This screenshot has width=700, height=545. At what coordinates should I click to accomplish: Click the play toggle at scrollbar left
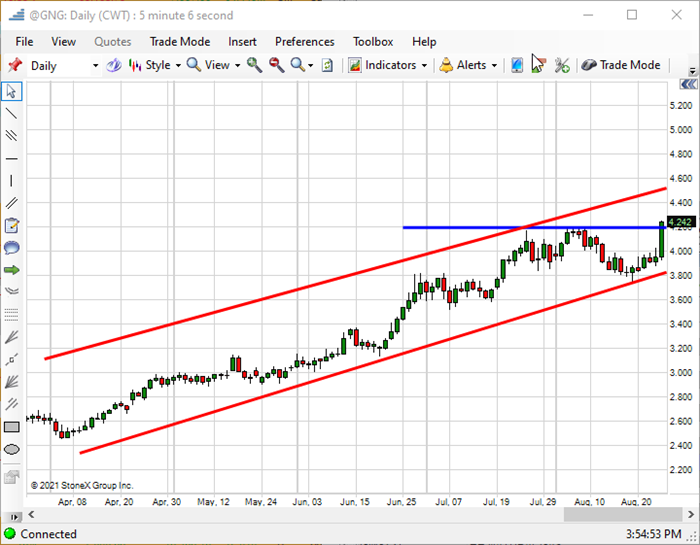click(14, 517)
